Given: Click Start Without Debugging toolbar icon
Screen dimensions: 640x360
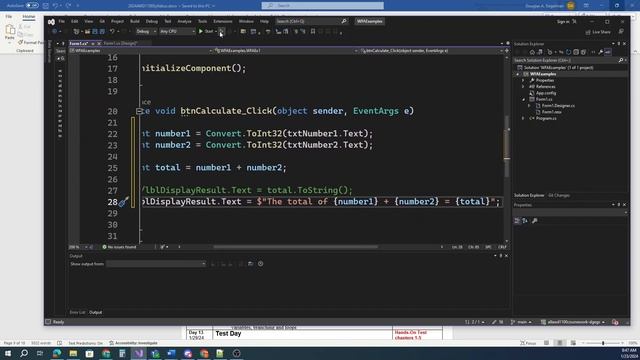Looking at the screenshot, I should 221,31.
